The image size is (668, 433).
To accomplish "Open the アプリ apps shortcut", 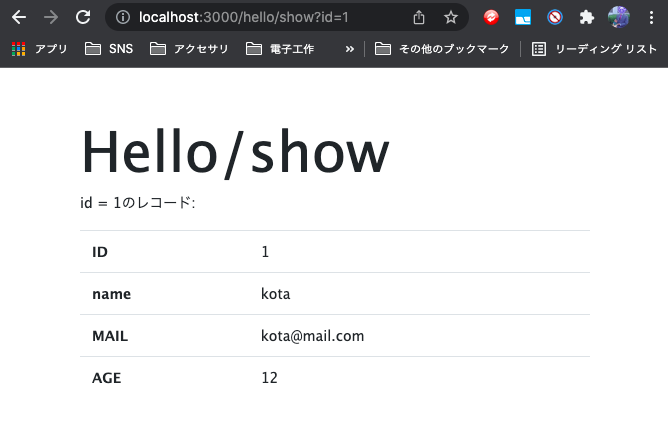I will 39,49.
